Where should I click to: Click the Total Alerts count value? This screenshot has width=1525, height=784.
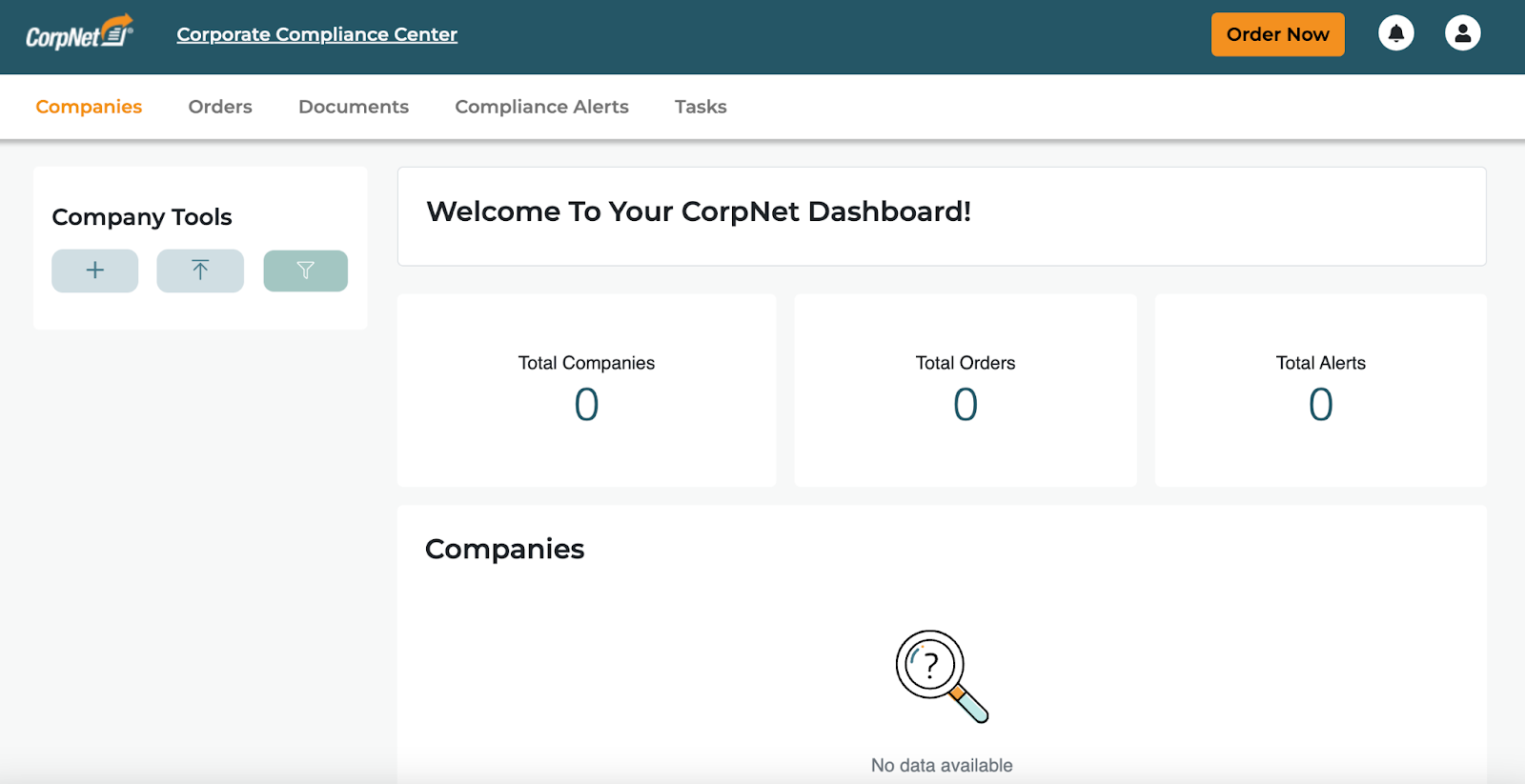click(1321, 405)
